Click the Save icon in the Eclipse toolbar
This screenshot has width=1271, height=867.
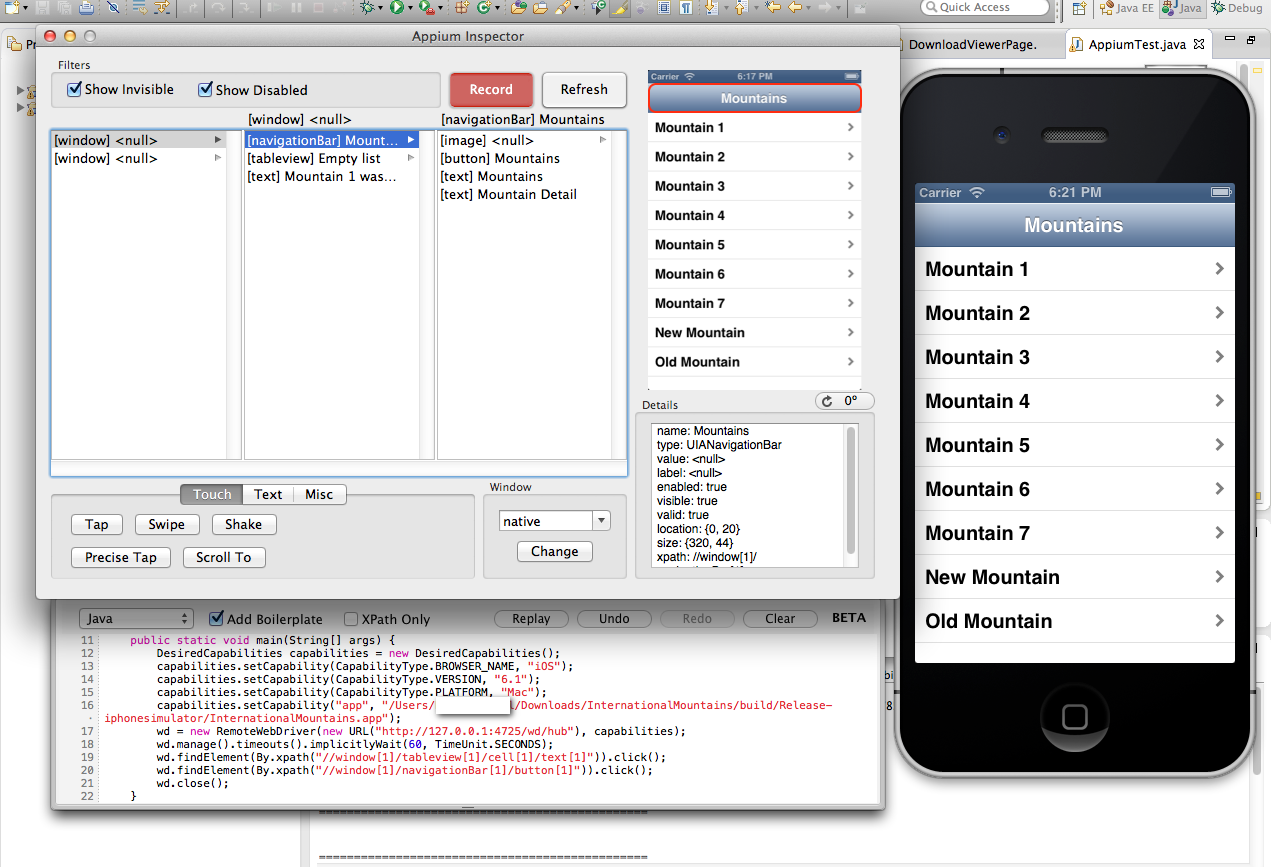pos(42,9)
